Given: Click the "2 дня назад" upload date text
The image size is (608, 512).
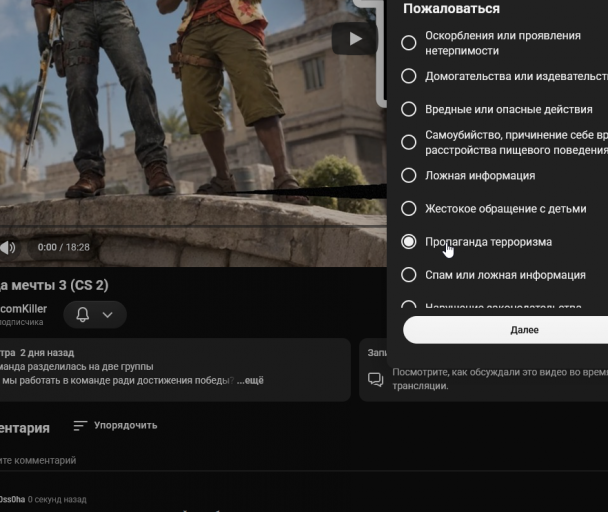Looking at the screenshot, I should 47,353.
